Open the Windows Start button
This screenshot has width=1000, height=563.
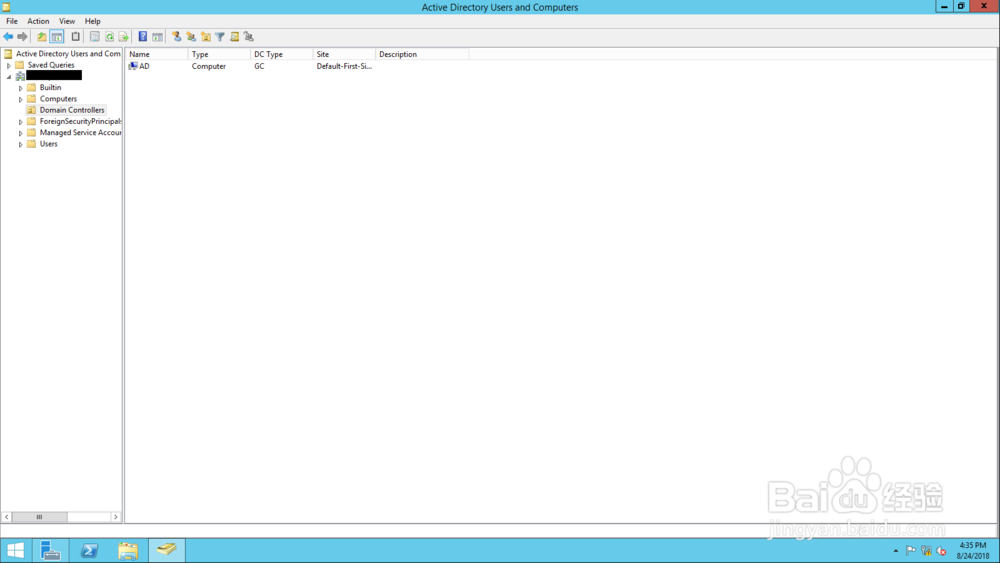tap(15, 550)
